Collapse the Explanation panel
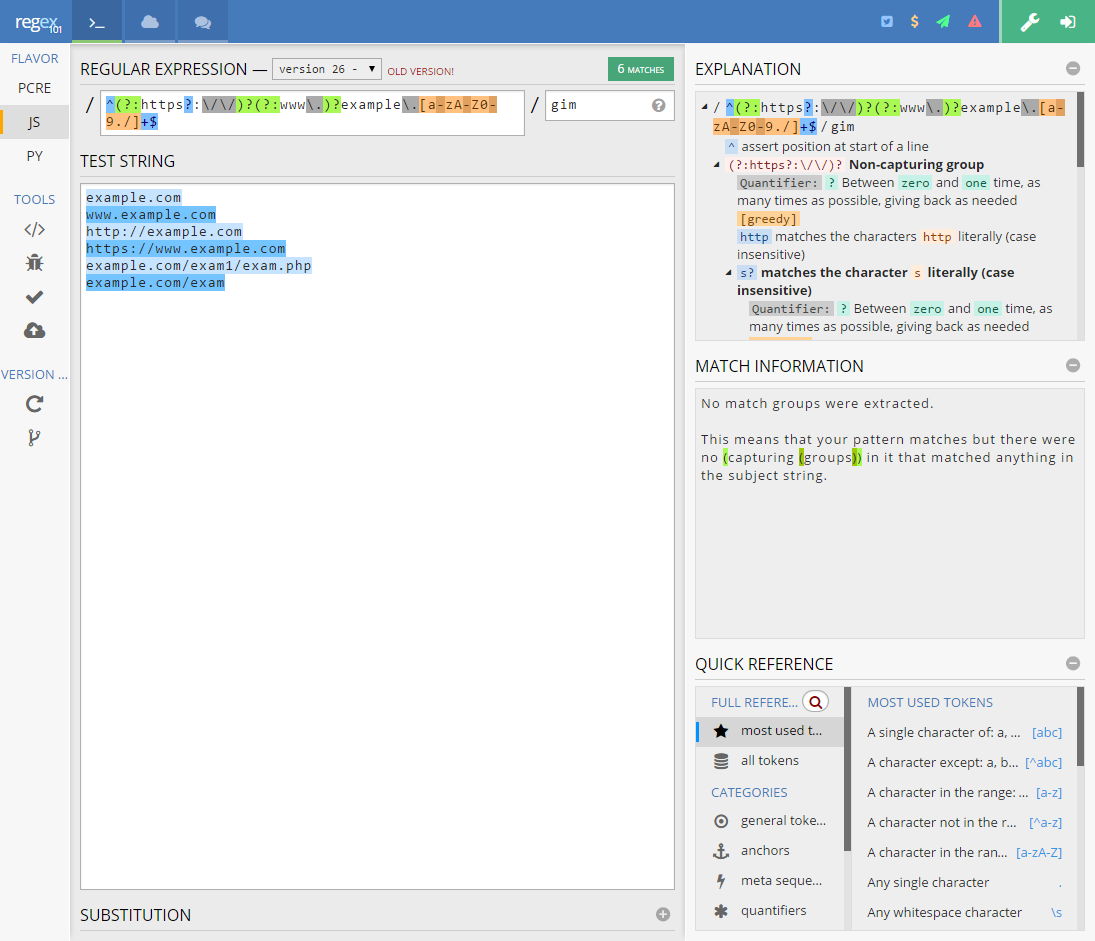The width and height of the screenshot is (1095, 941). [1073, 68]
